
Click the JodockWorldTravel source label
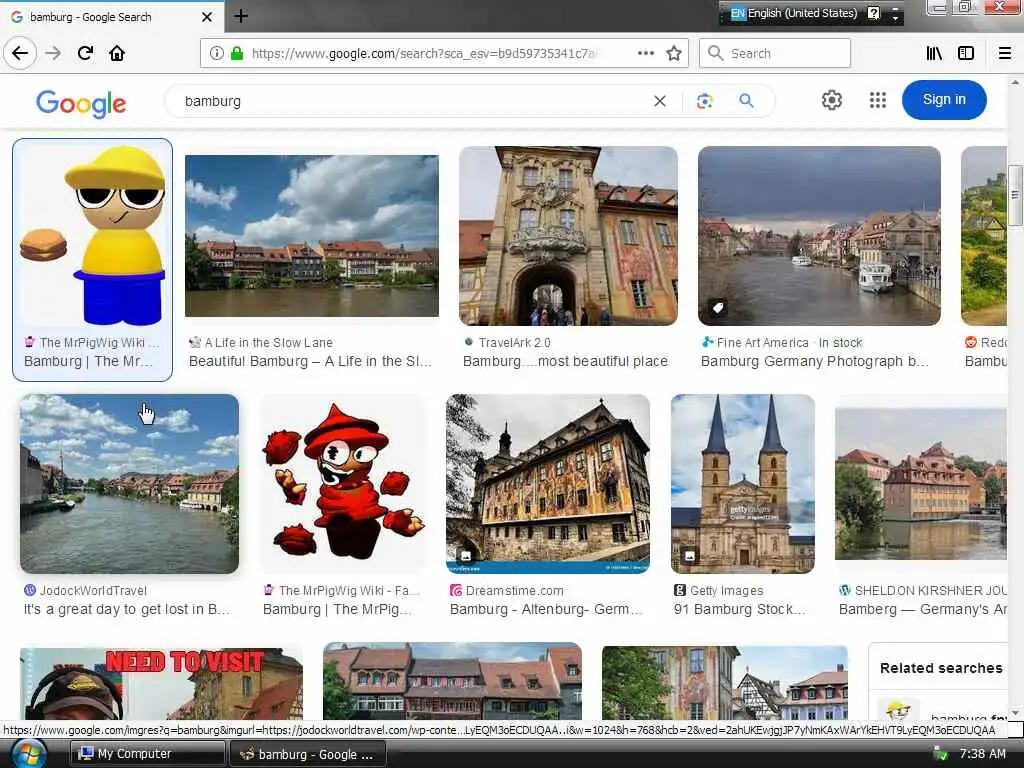pos(93,590)
